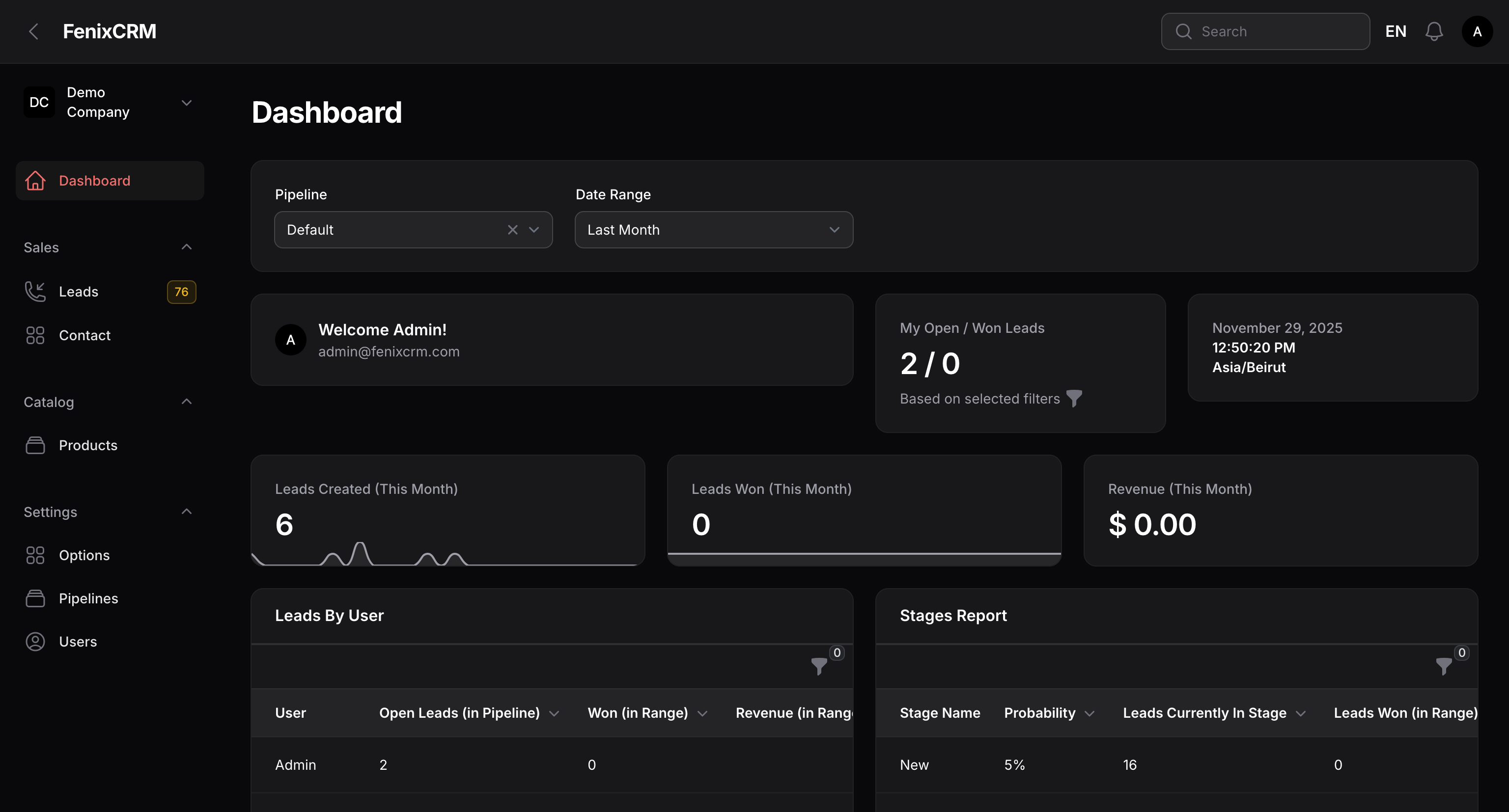Click the Admin avatar in welcome card
The width and height of the screenshot is (1509, 812).
291,340
